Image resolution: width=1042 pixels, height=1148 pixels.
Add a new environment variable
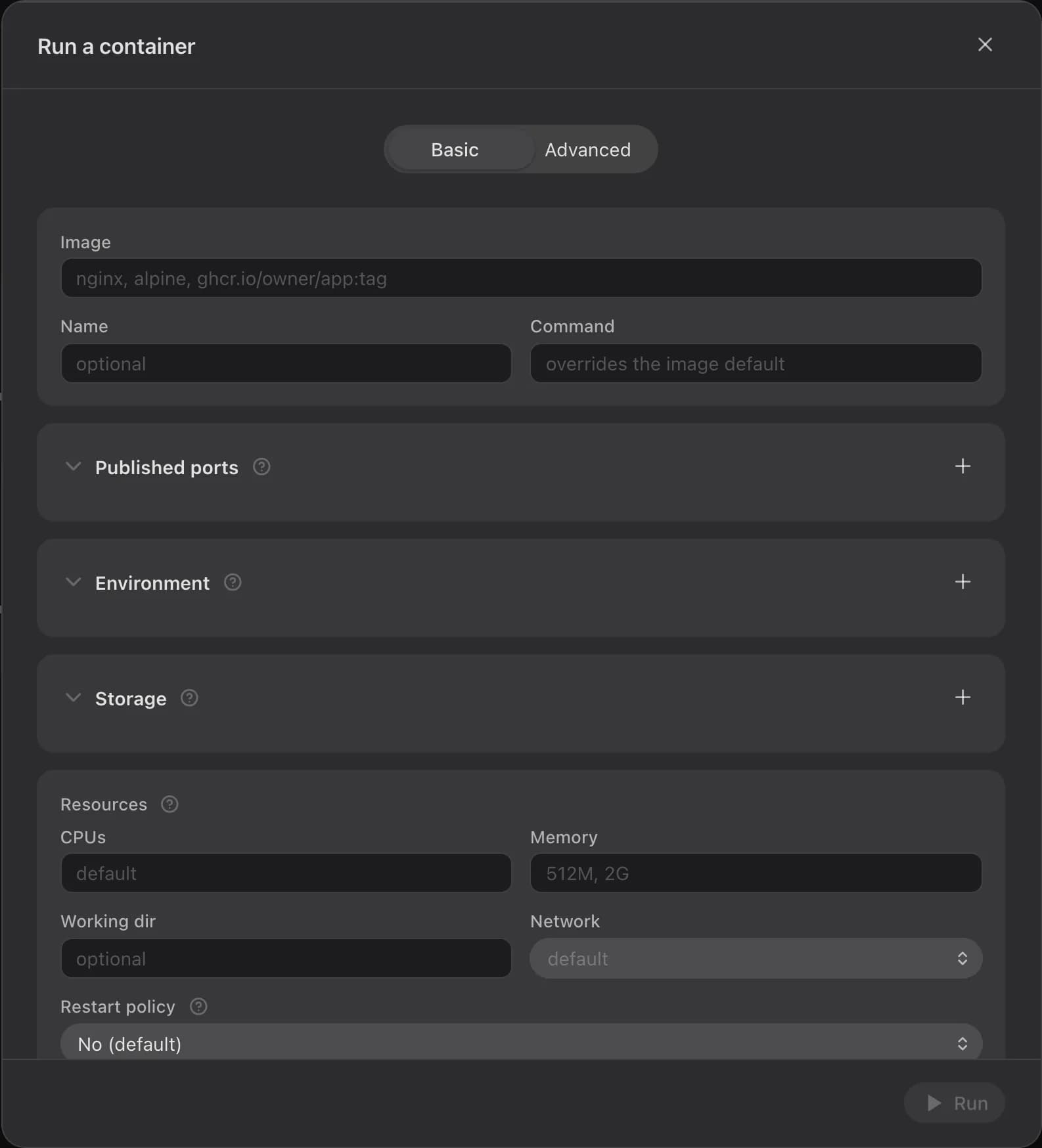point(963,582)
